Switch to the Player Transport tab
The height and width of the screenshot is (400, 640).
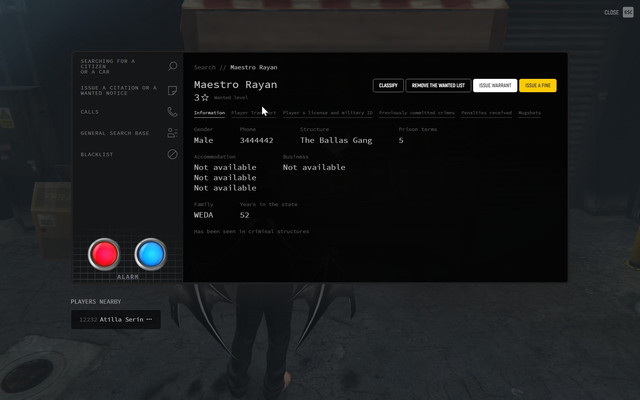[253, 113]
